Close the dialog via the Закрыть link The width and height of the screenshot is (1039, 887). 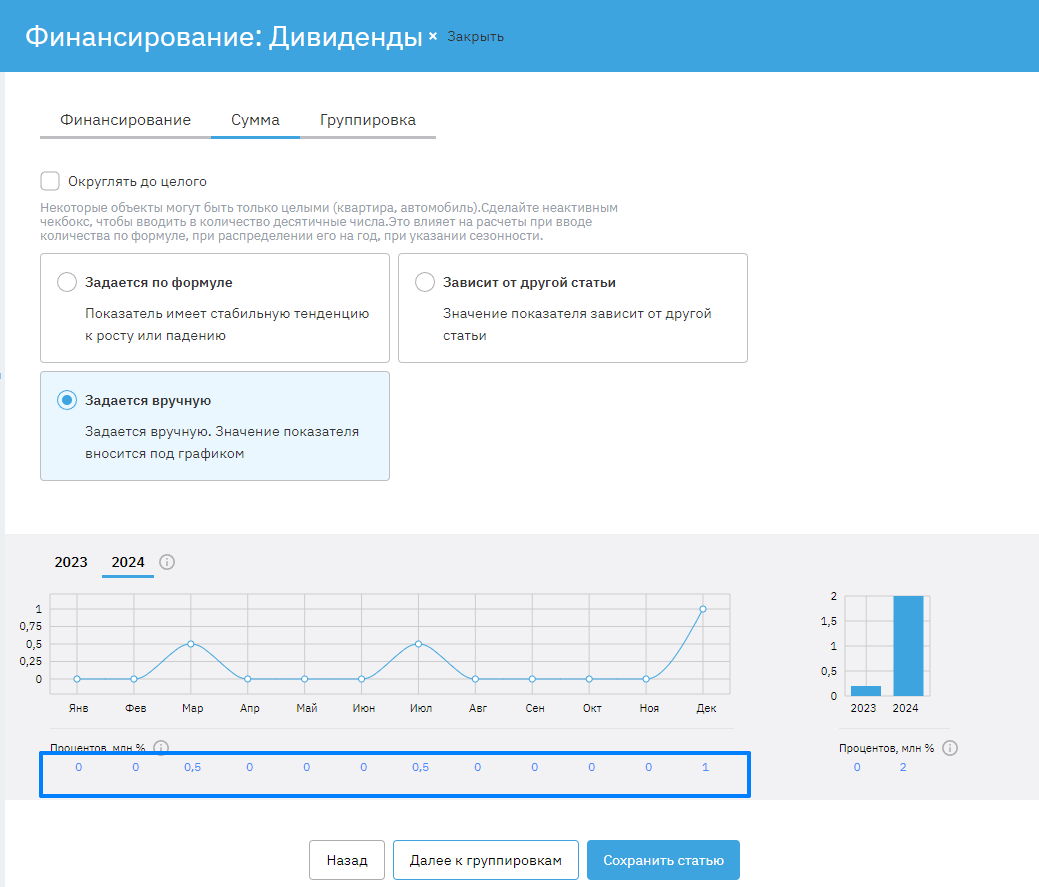[x=475, y=37]
